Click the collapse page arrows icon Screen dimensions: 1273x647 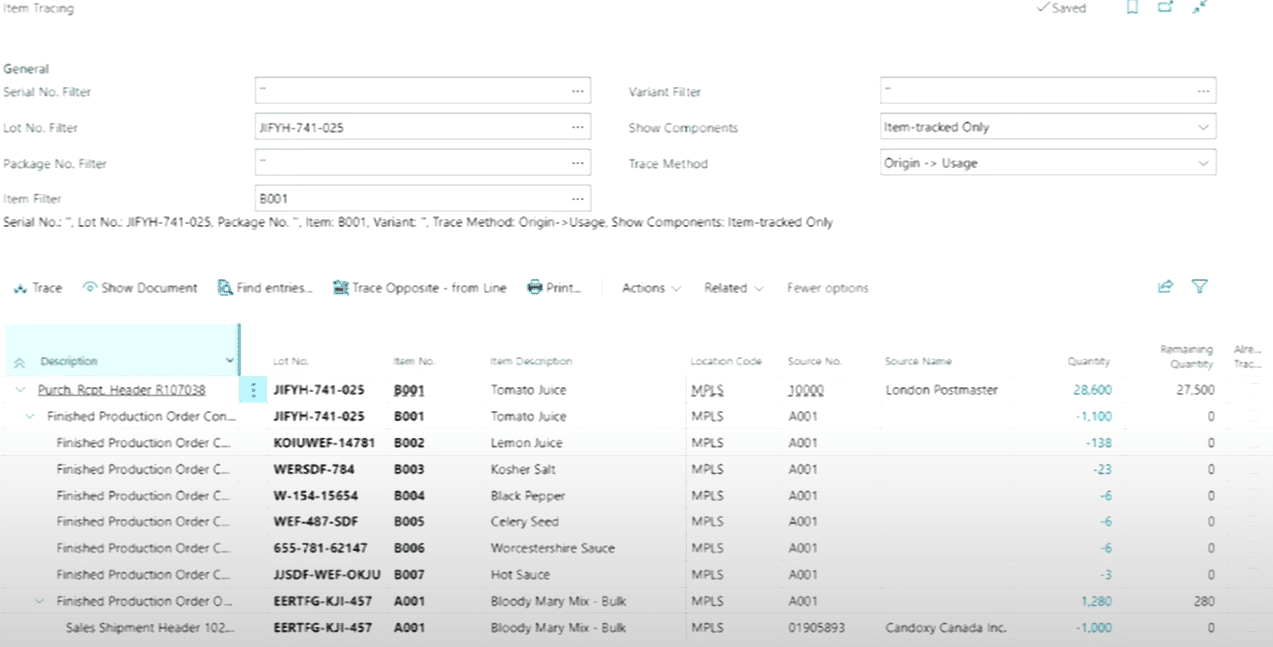1200,8
